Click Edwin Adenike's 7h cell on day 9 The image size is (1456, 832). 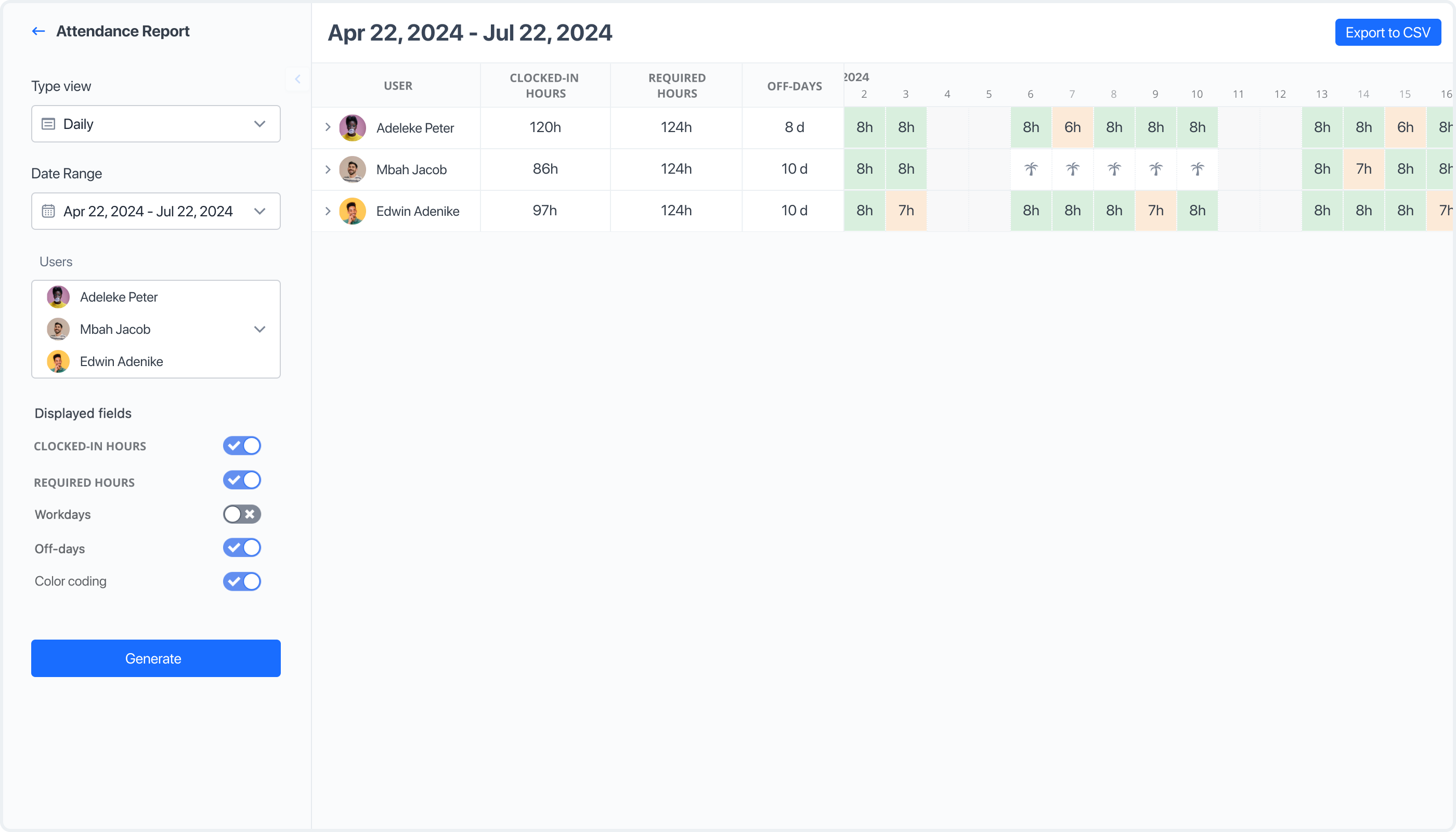(x=1155, y=211)
